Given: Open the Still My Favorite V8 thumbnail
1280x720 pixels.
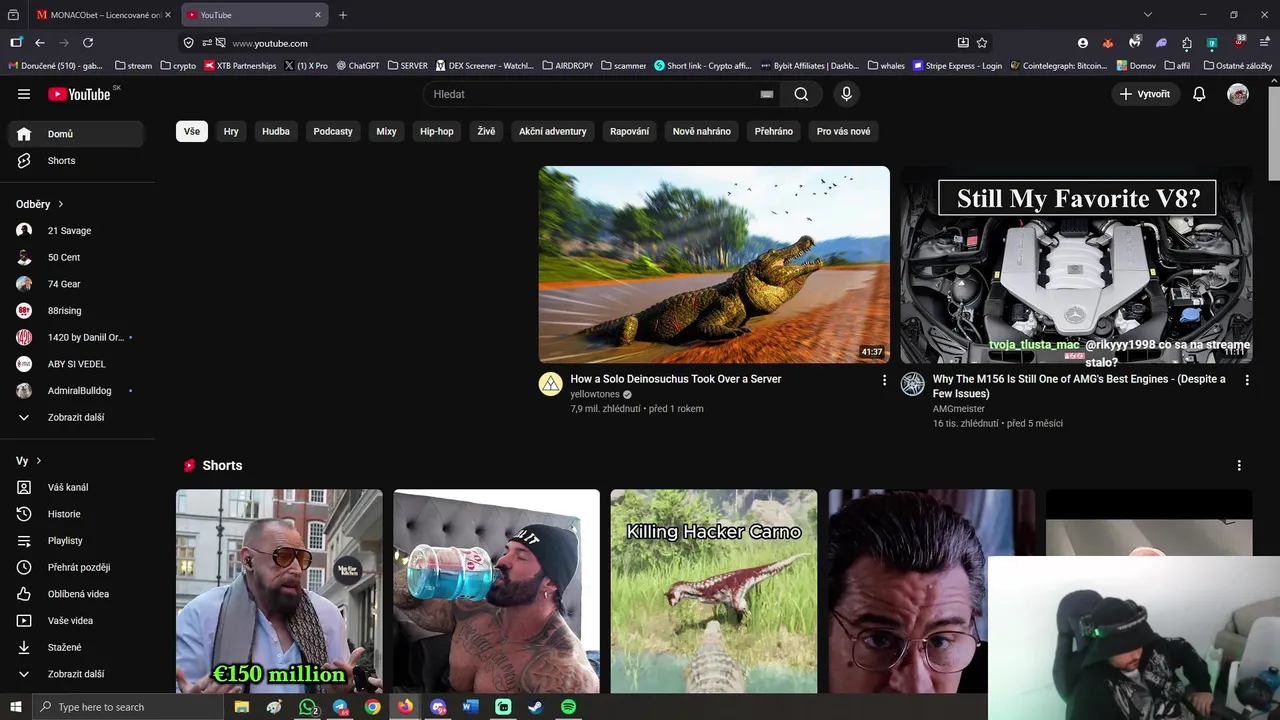Looking at the screenshot, I should [1076, 264].
